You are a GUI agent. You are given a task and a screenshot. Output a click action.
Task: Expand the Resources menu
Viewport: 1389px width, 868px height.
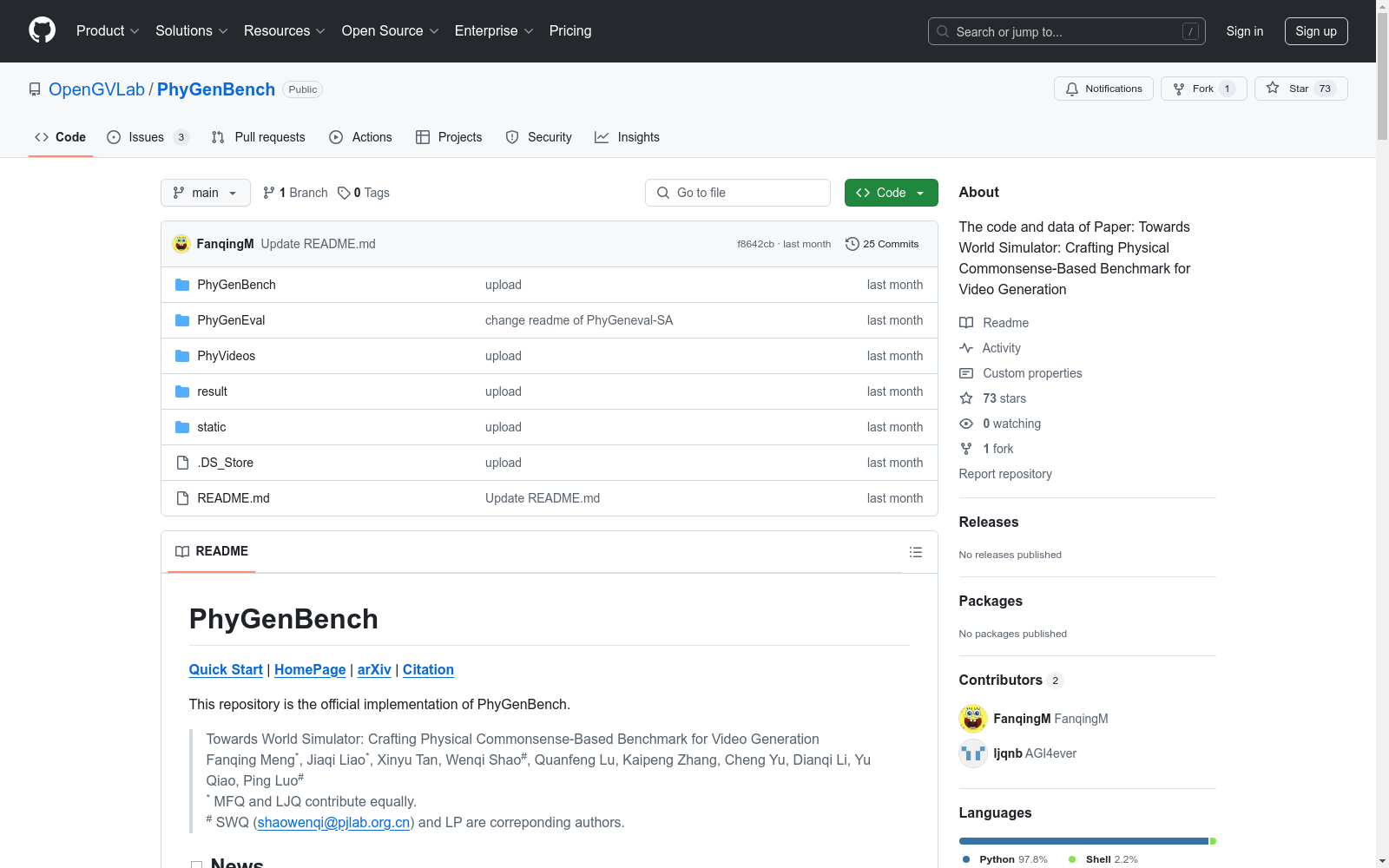tap(285, 31)
